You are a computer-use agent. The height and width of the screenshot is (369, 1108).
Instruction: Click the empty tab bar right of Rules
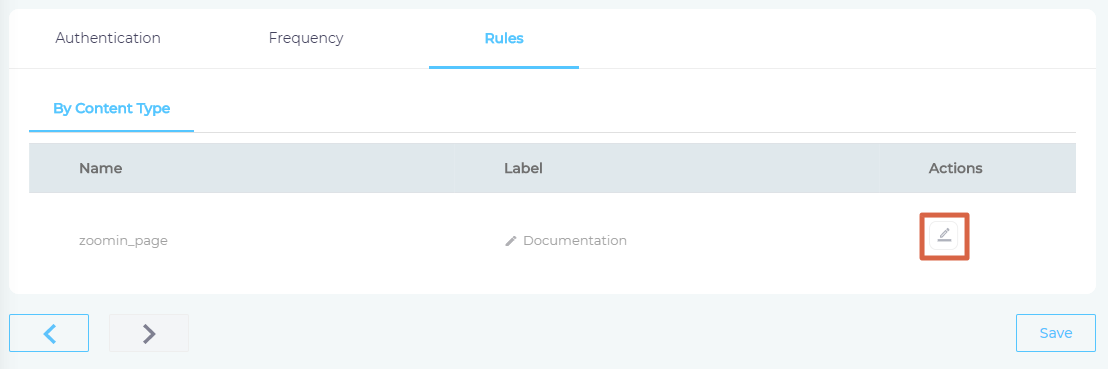pyautogui.click(x=837, y=38)
